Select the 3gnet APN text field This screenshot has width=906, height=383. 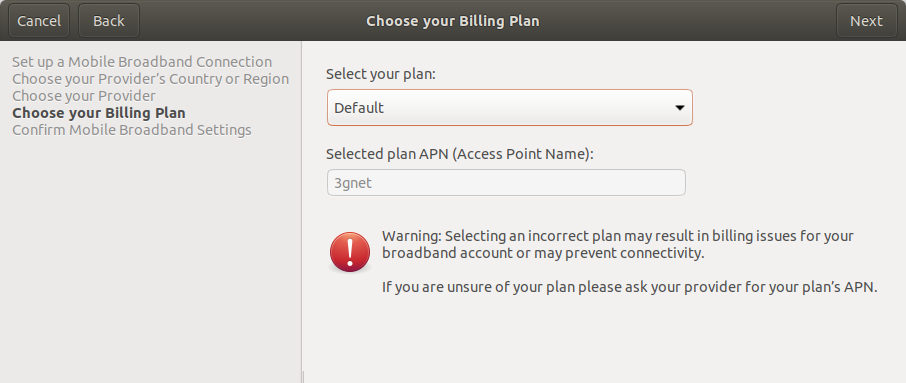(506, 183)
